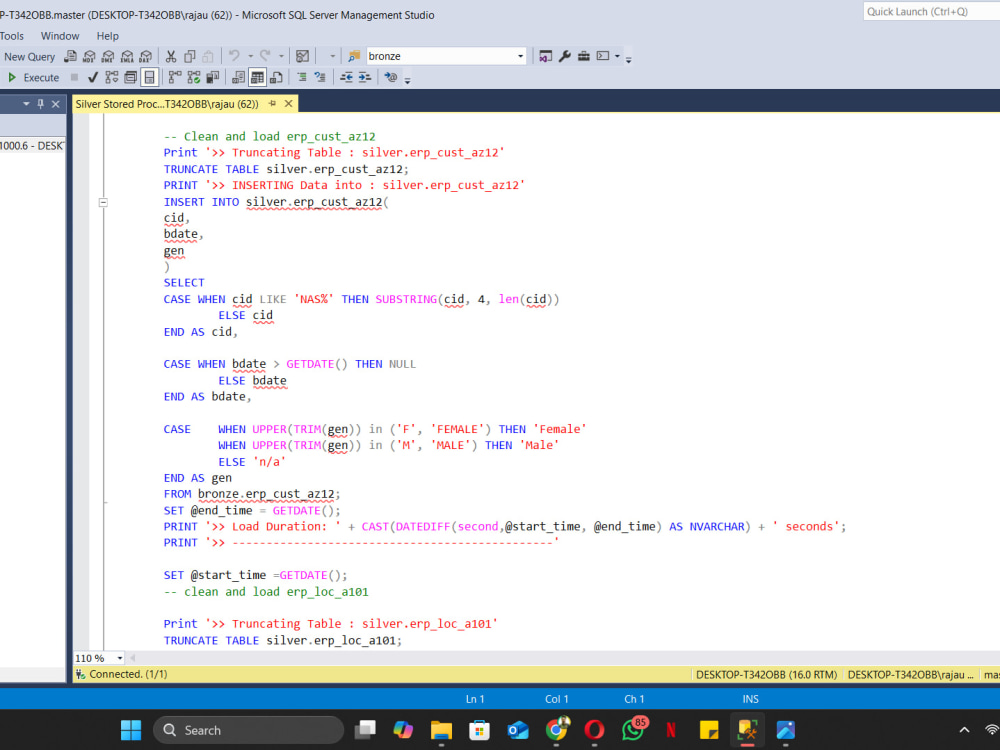Open the Visual Studio launcher icon
This screenshot has width=1000, height=750.
point(545,56)
